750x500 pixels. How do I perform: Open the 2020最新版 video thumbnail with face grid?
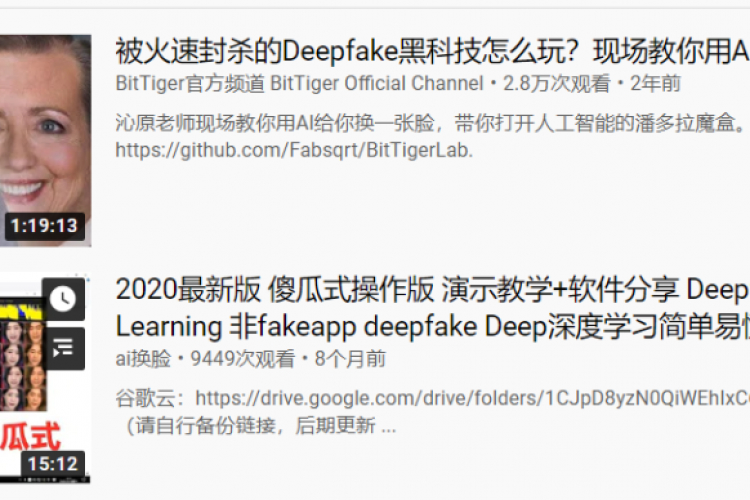tap(45, 378)
